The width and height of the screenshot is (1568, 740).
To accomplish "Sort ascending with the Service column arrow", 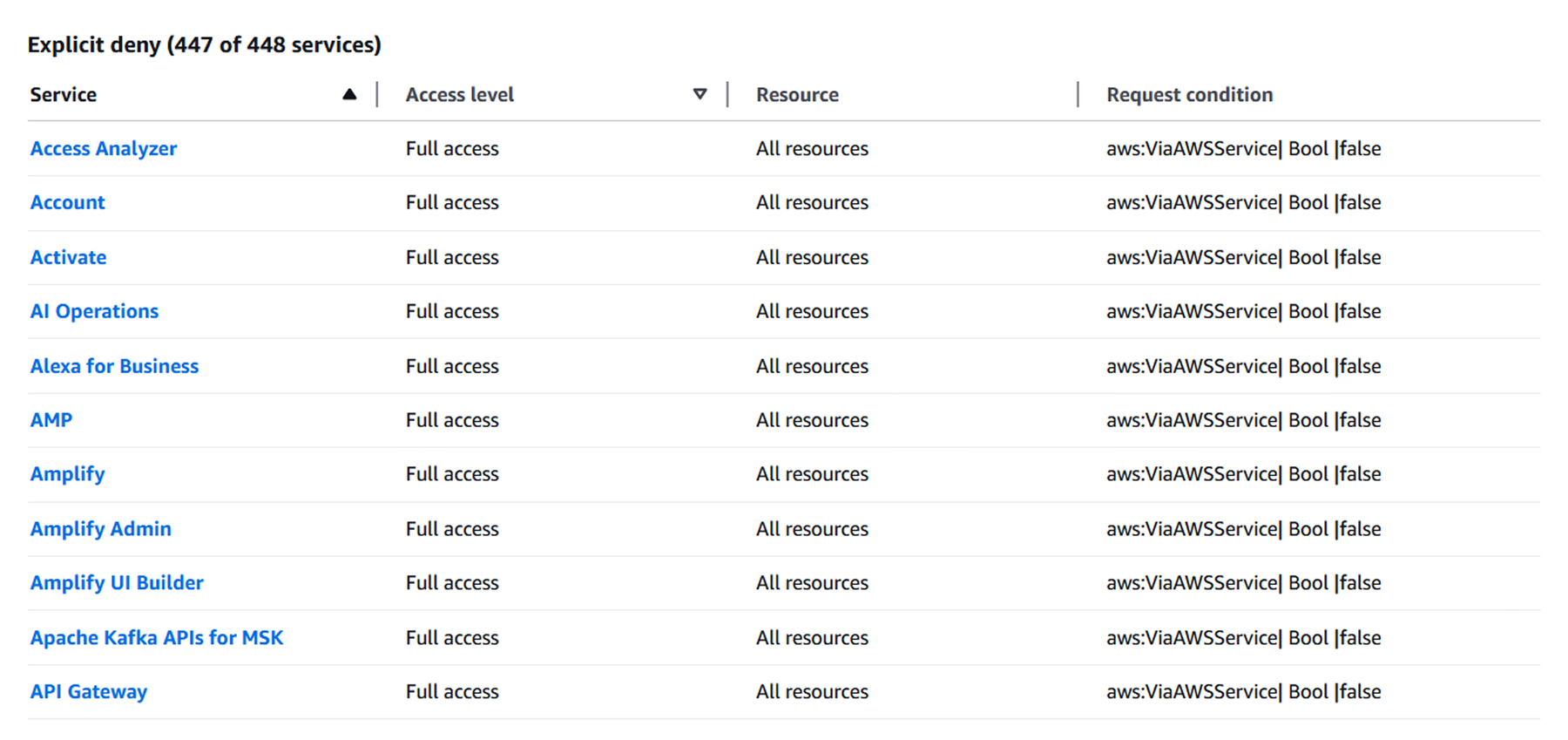I will (x=349, y=94).
